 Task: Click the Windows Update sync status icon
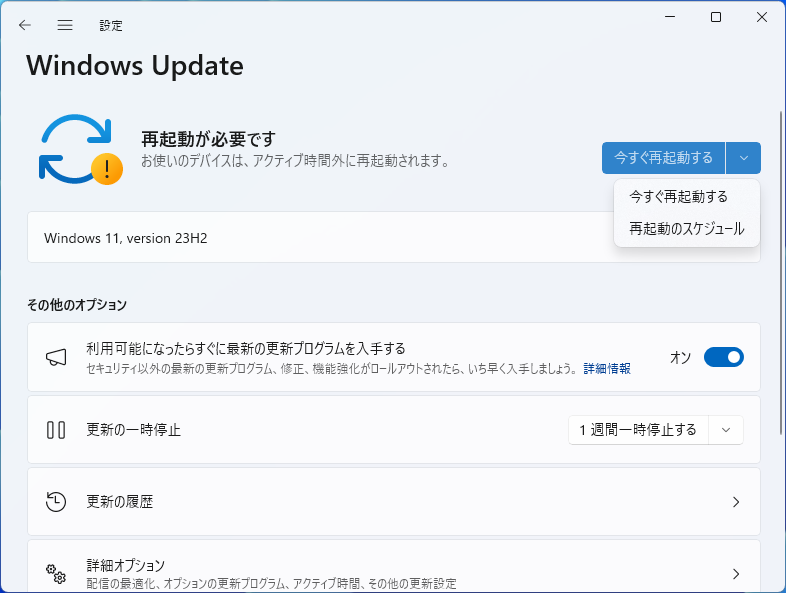81,149
